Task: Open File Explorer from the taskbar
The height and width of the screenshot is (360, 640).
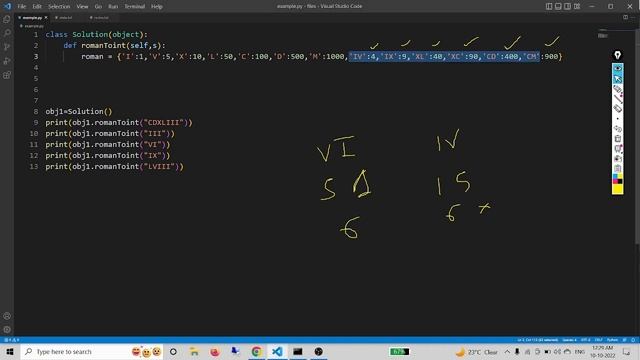Action: [x=194, y=351]
